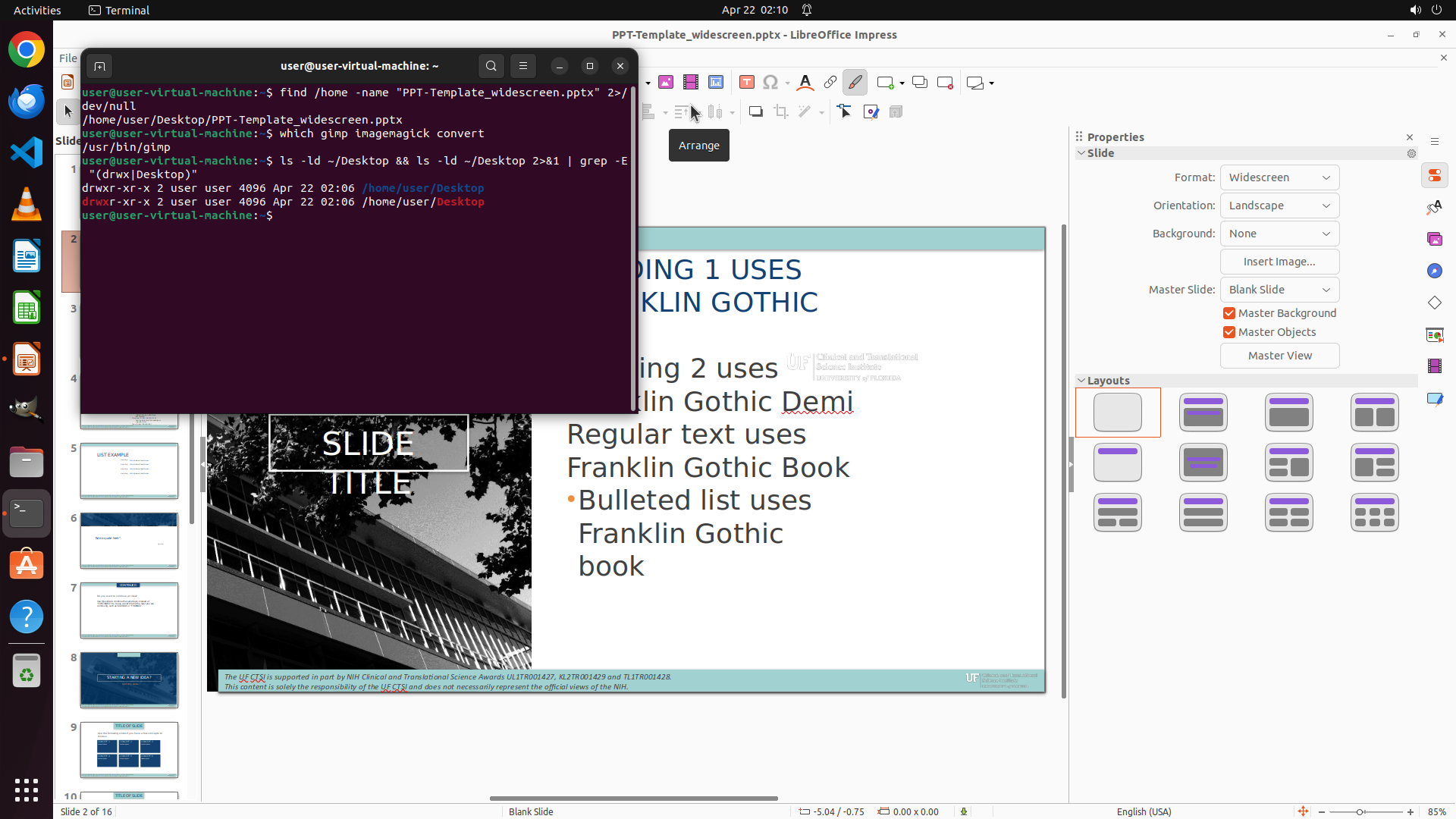Toggle the Show Draw Functions brush icon
This screenshot has width=1456, height=819.
pos(855,83)
